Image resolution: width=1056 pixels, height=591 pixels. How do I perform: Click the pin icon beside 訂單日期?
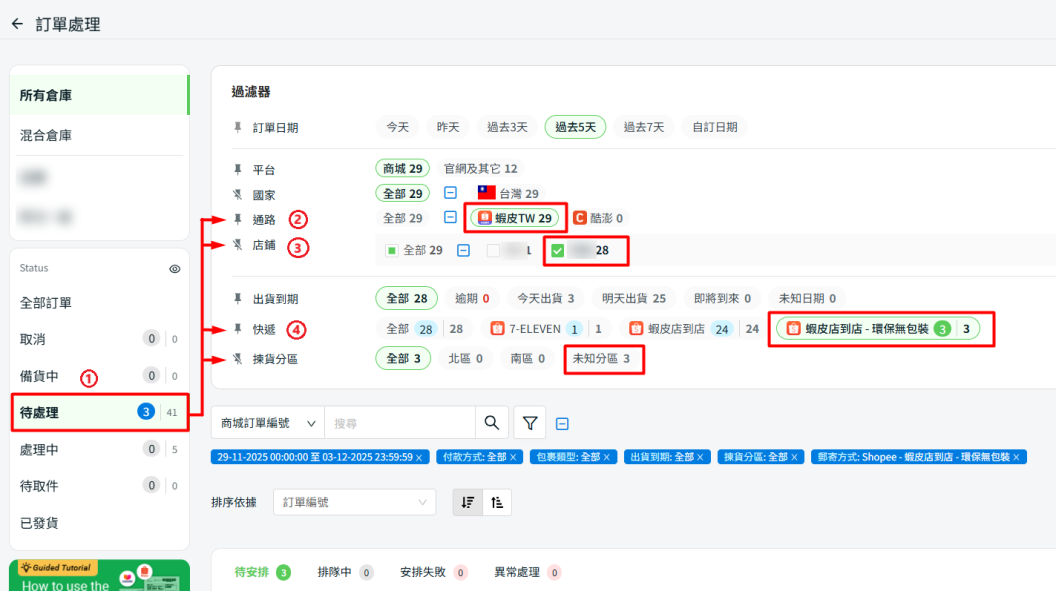coord(238,127)
